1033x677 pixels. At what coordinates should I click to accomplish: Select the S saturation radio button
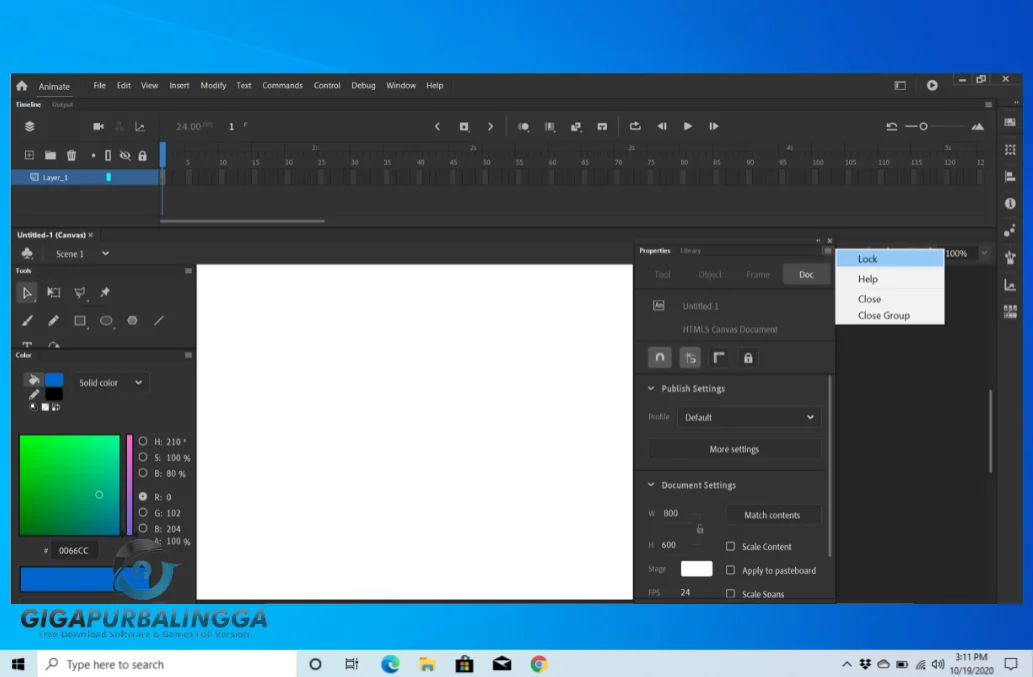143,457
